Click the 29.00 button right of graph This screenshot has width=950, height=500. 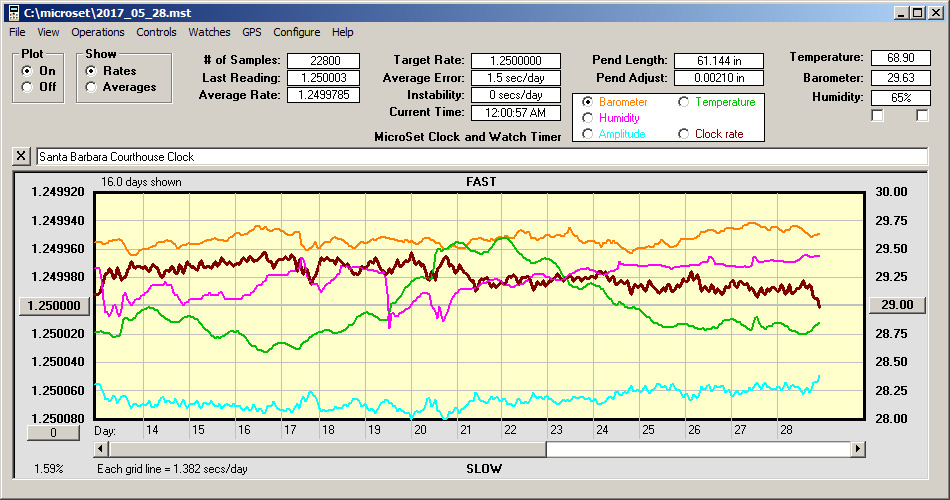coord(896,305)
